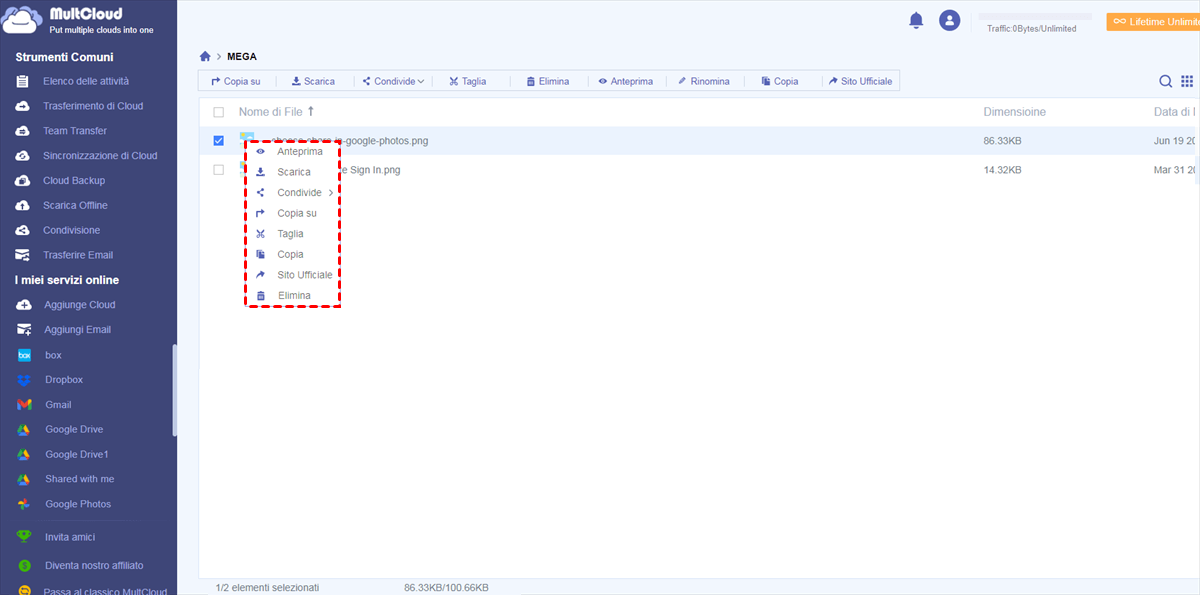Click Taglia in toolbar
Viewport: 1200px width, 595px height.
point(467,81)
